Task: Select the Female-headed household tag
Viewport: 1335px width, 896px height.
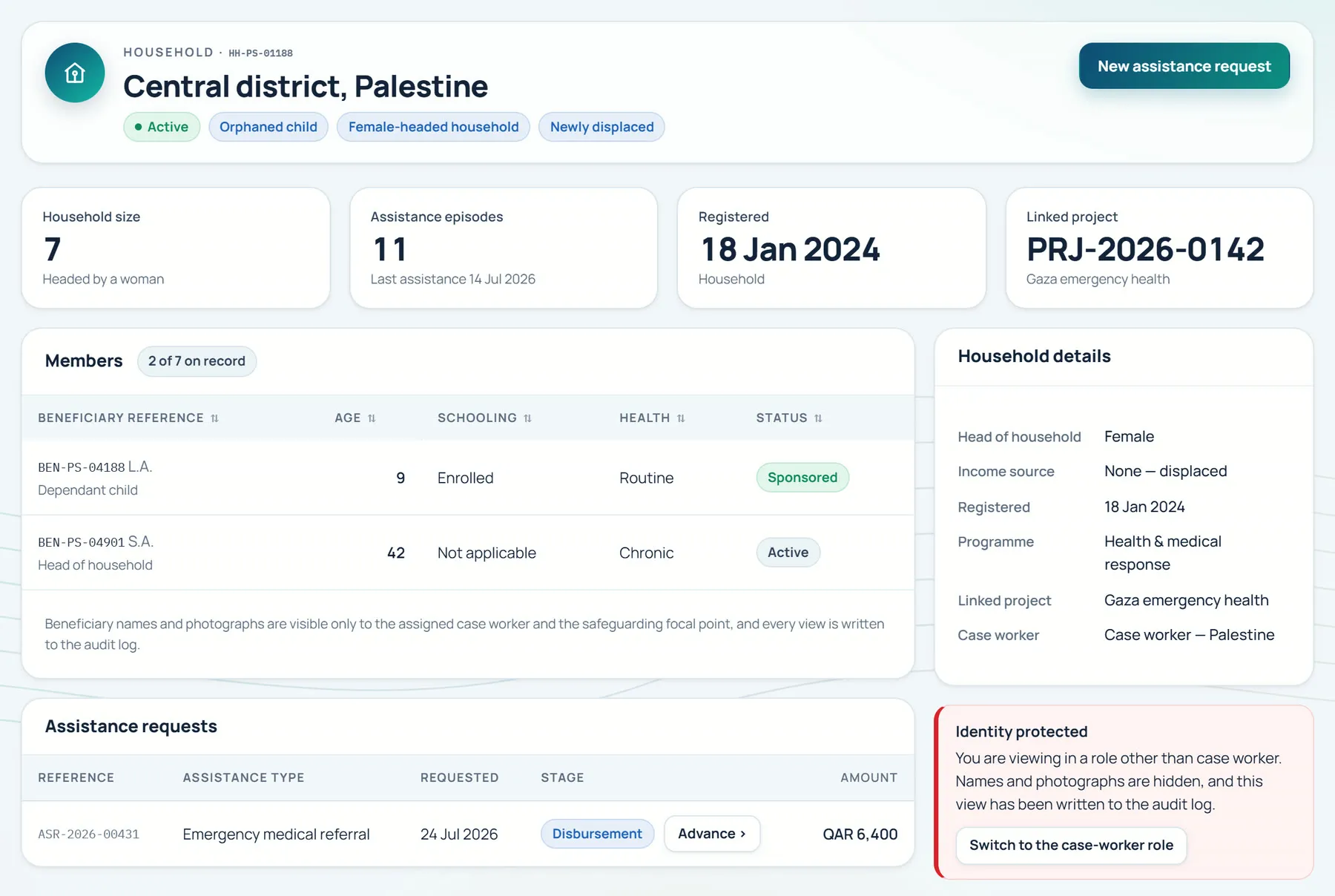Action: tap(433, 127)
